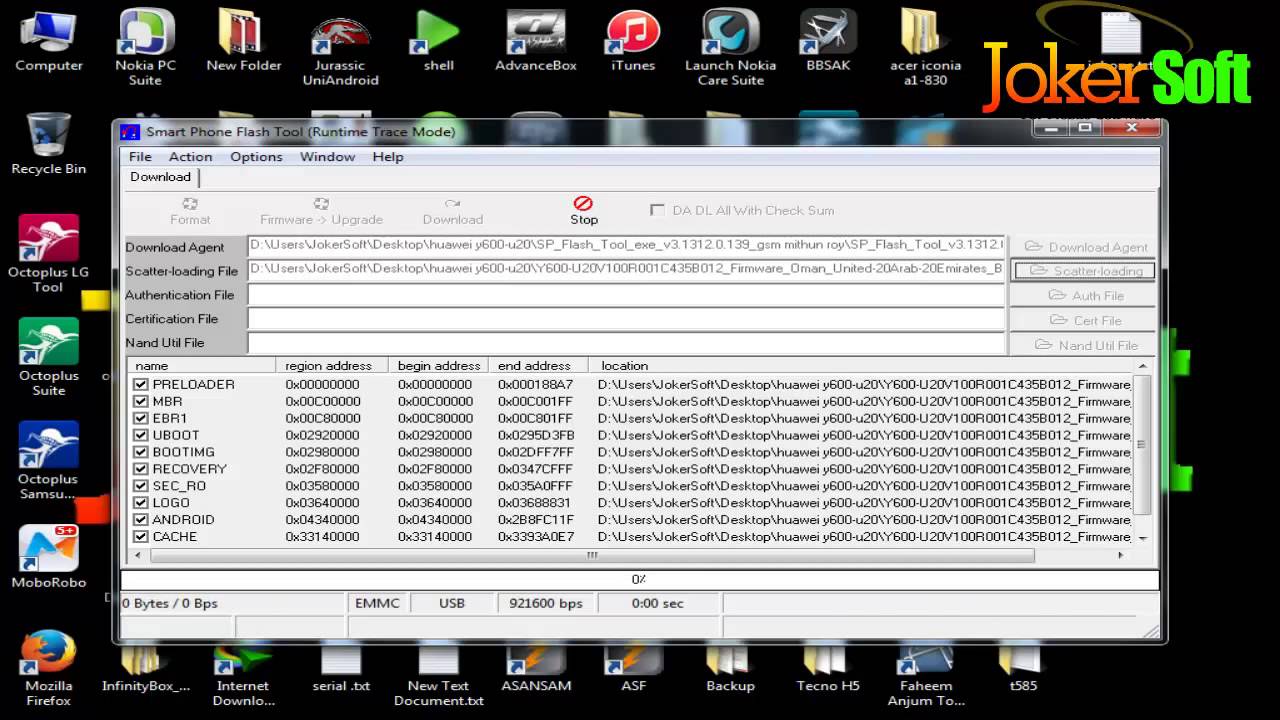Open the Window menu
1280x720 pixels.
click(327, 156)
